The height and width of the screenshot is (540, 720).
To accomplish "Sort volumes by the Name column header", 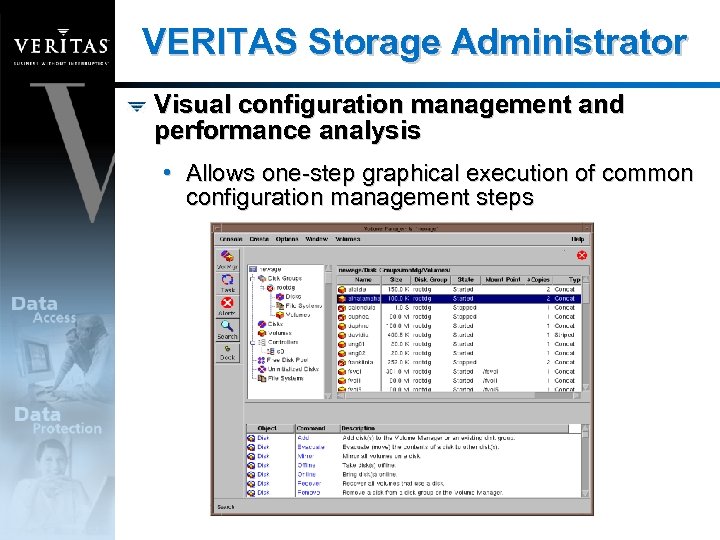I will 360,280.
